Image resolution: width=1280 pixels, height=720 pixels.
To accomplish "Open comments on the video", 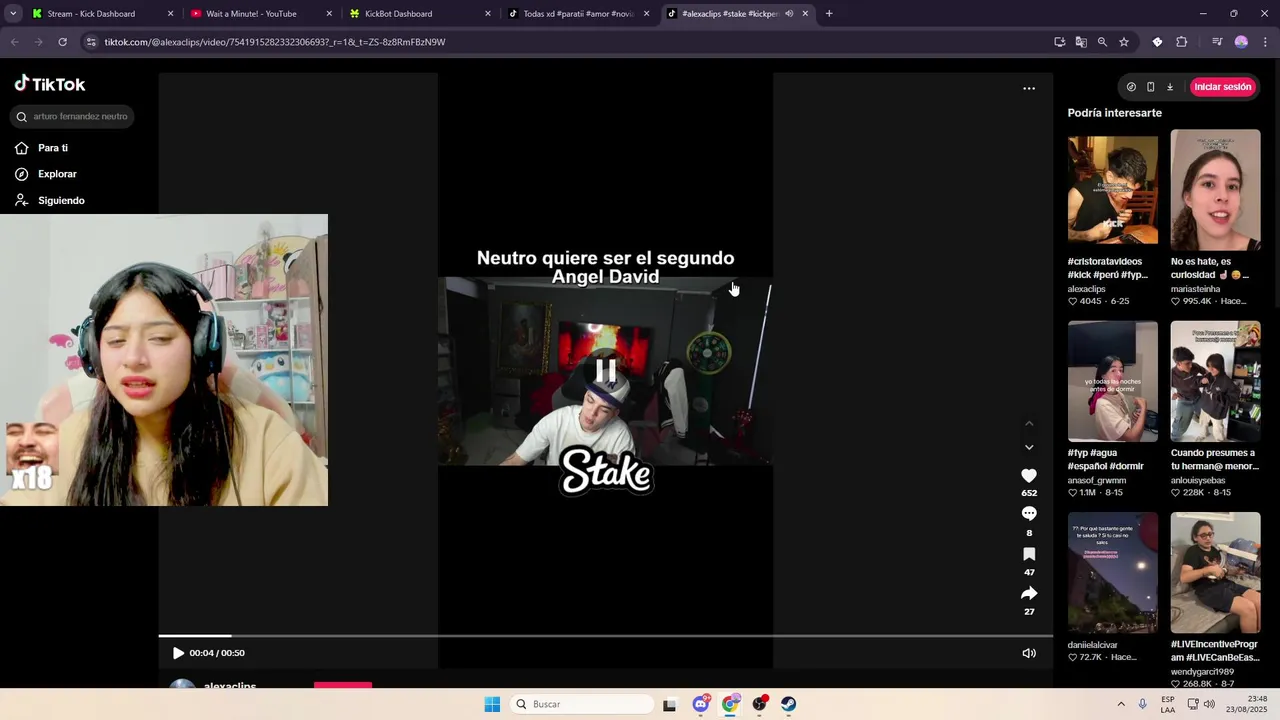I will [1029, 514].
